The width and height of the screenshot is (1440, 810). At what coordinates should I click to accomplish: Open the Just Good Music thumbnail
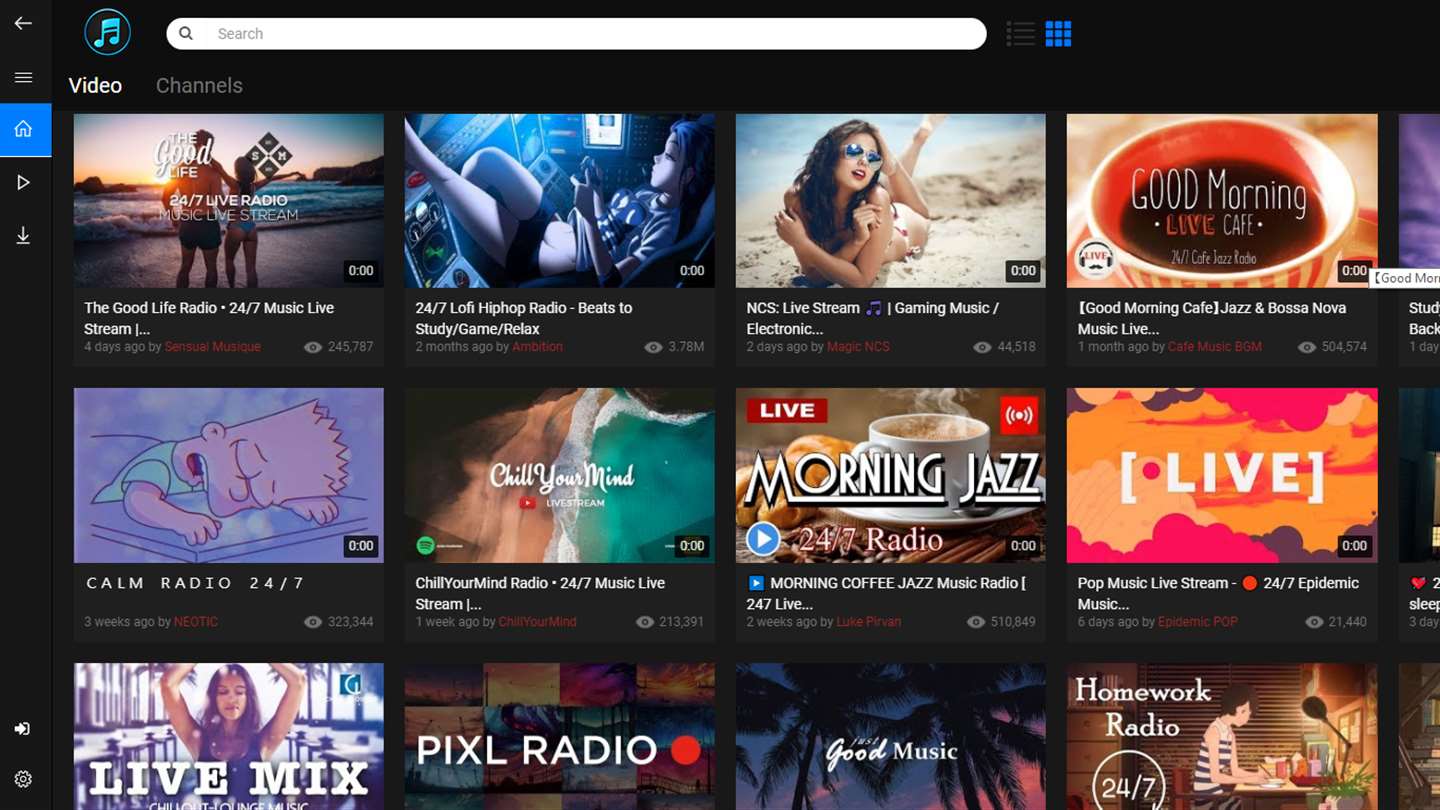tap(891, 737)
